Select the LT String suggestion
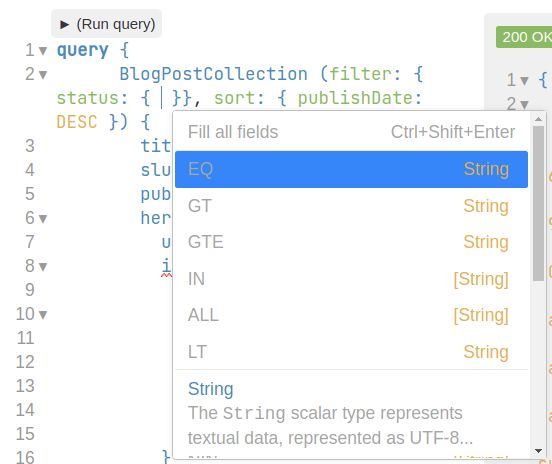Screen dimensions: 552x464 point(351,351)
